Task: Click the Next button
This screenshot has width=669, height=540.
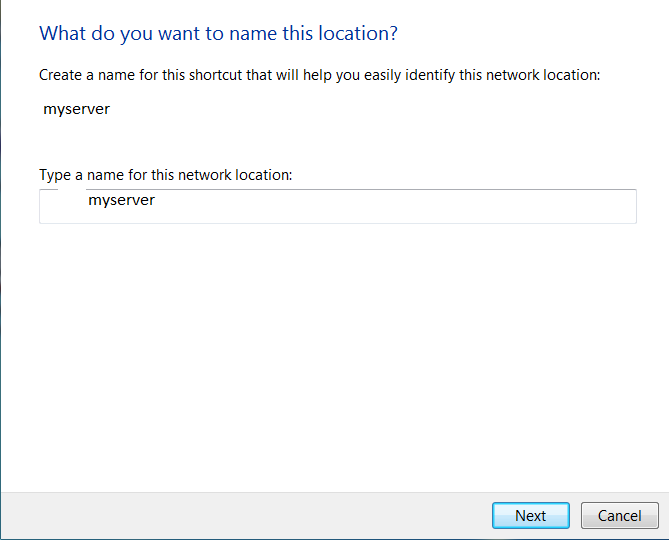Action: [x=530, y=516]
